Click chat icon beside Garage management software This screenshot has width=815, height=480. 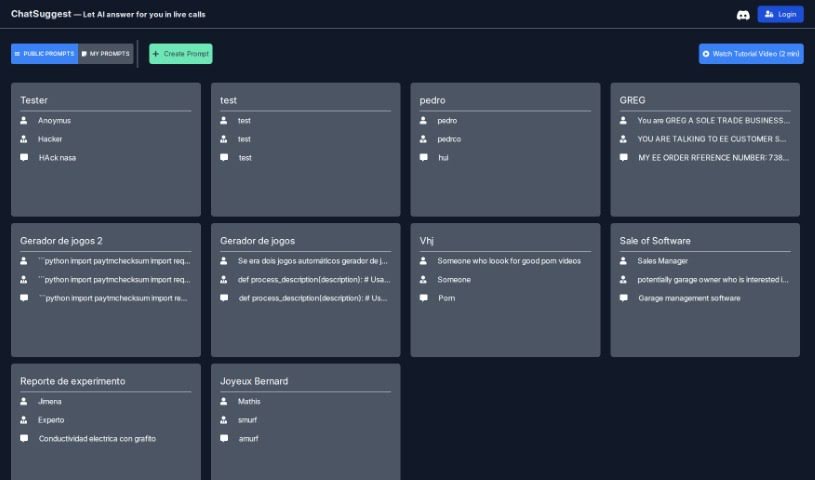click(x=624, y=298)
